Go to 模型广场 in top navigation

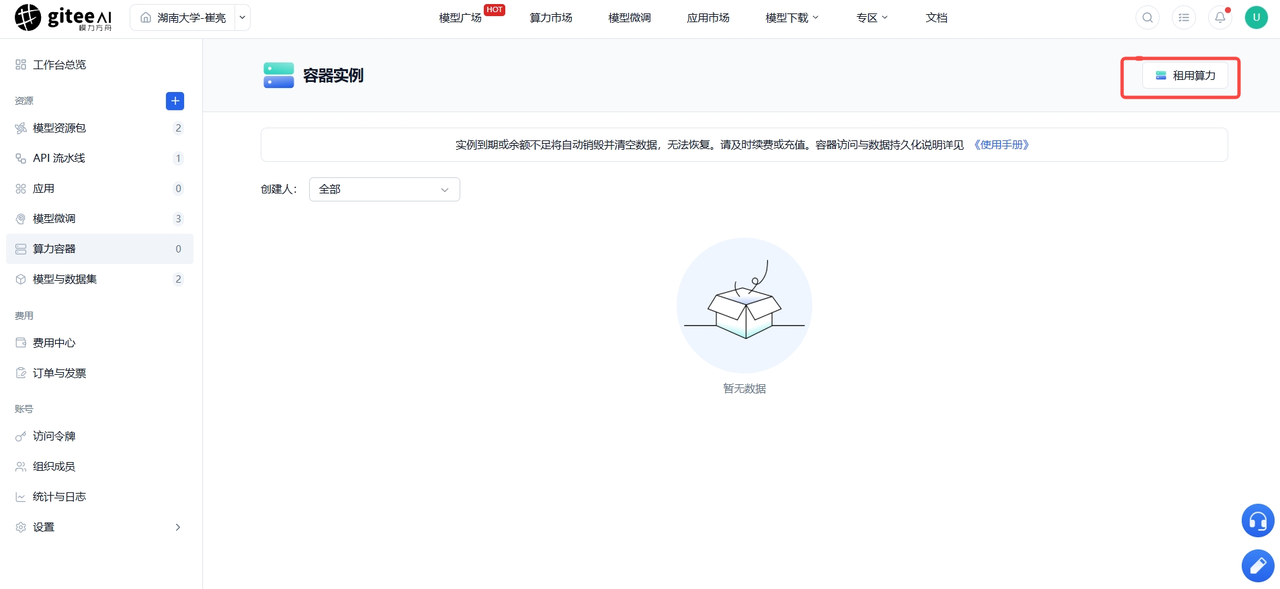[460, 18]
